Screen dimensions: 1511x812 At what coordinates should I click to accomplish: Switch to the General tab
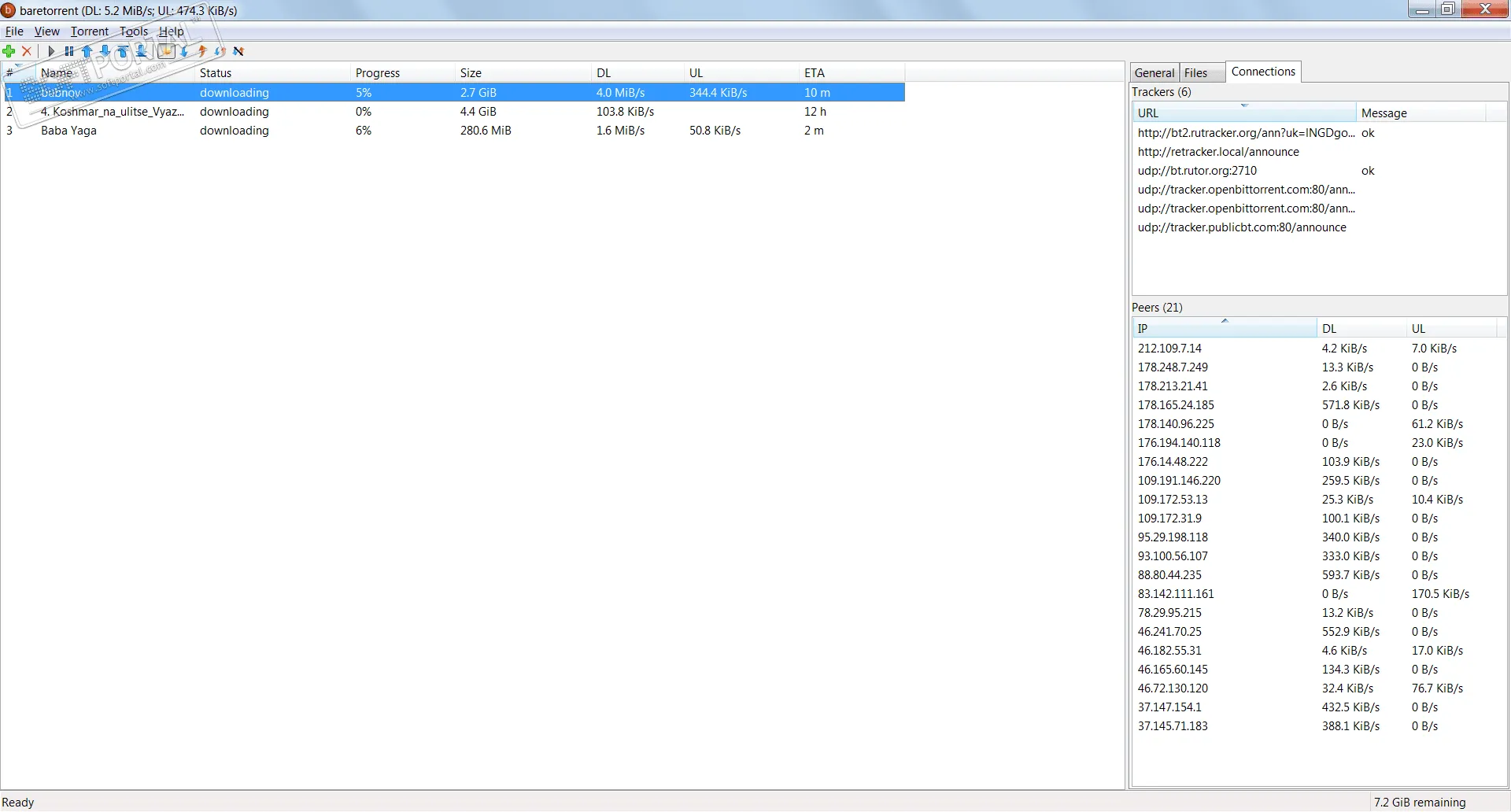[x=1154, y=72]
